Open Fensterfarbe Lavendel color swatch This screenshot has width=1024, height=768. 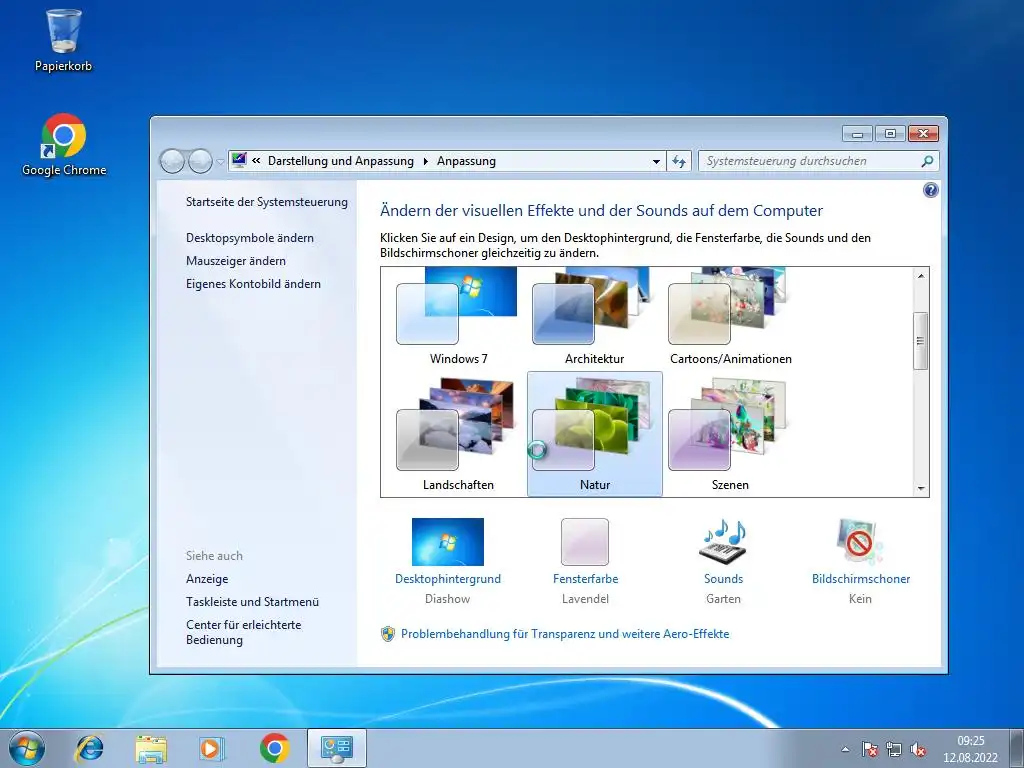585,542
